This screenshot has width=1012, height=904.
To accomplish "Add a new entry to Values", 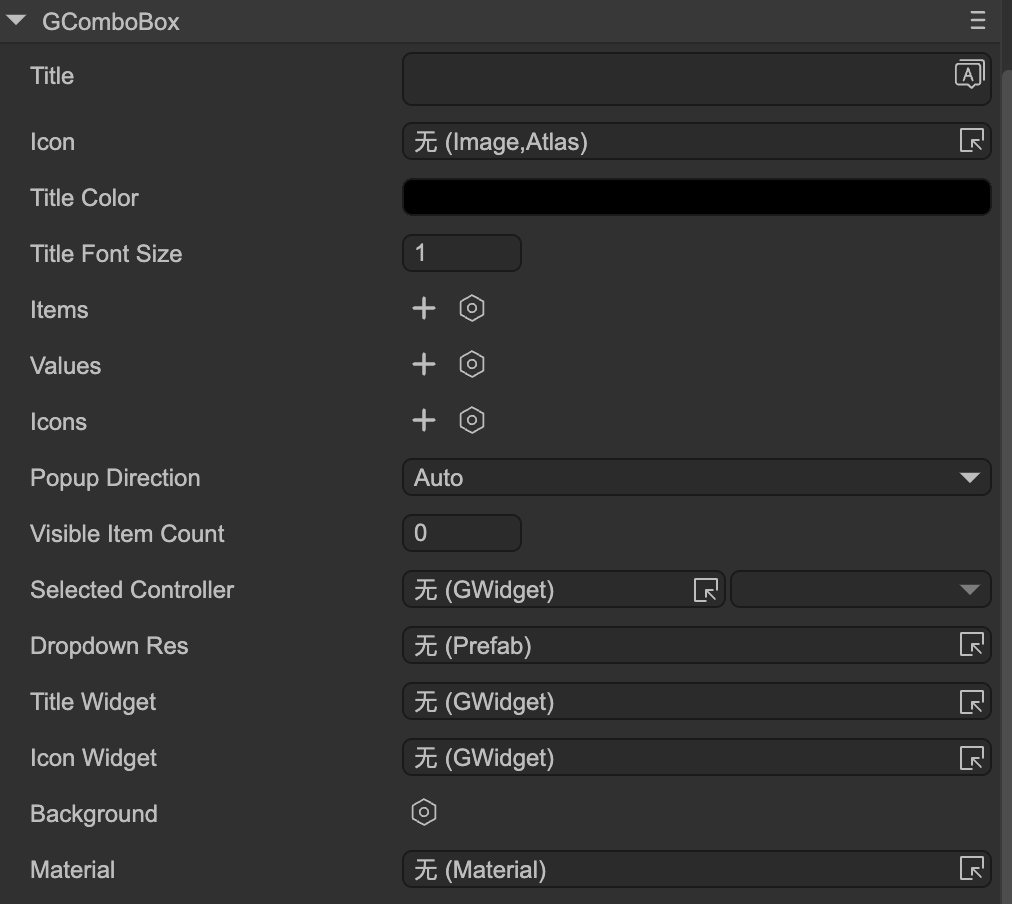I will point(424,364).
